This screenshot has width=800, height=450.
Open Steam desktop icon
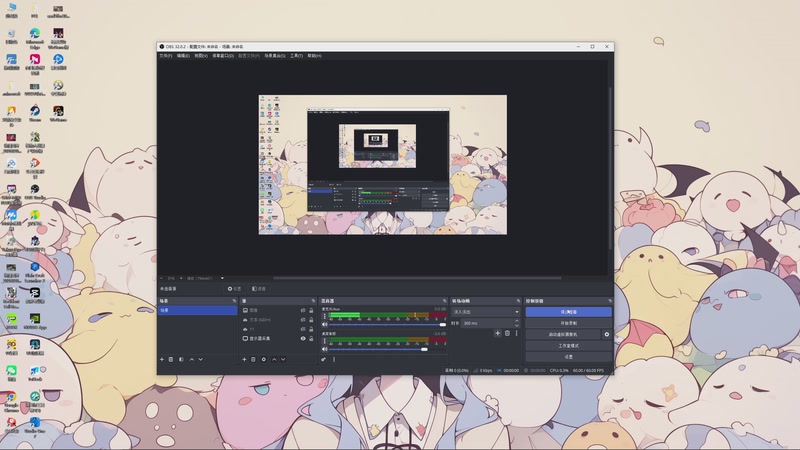[35, 113]
